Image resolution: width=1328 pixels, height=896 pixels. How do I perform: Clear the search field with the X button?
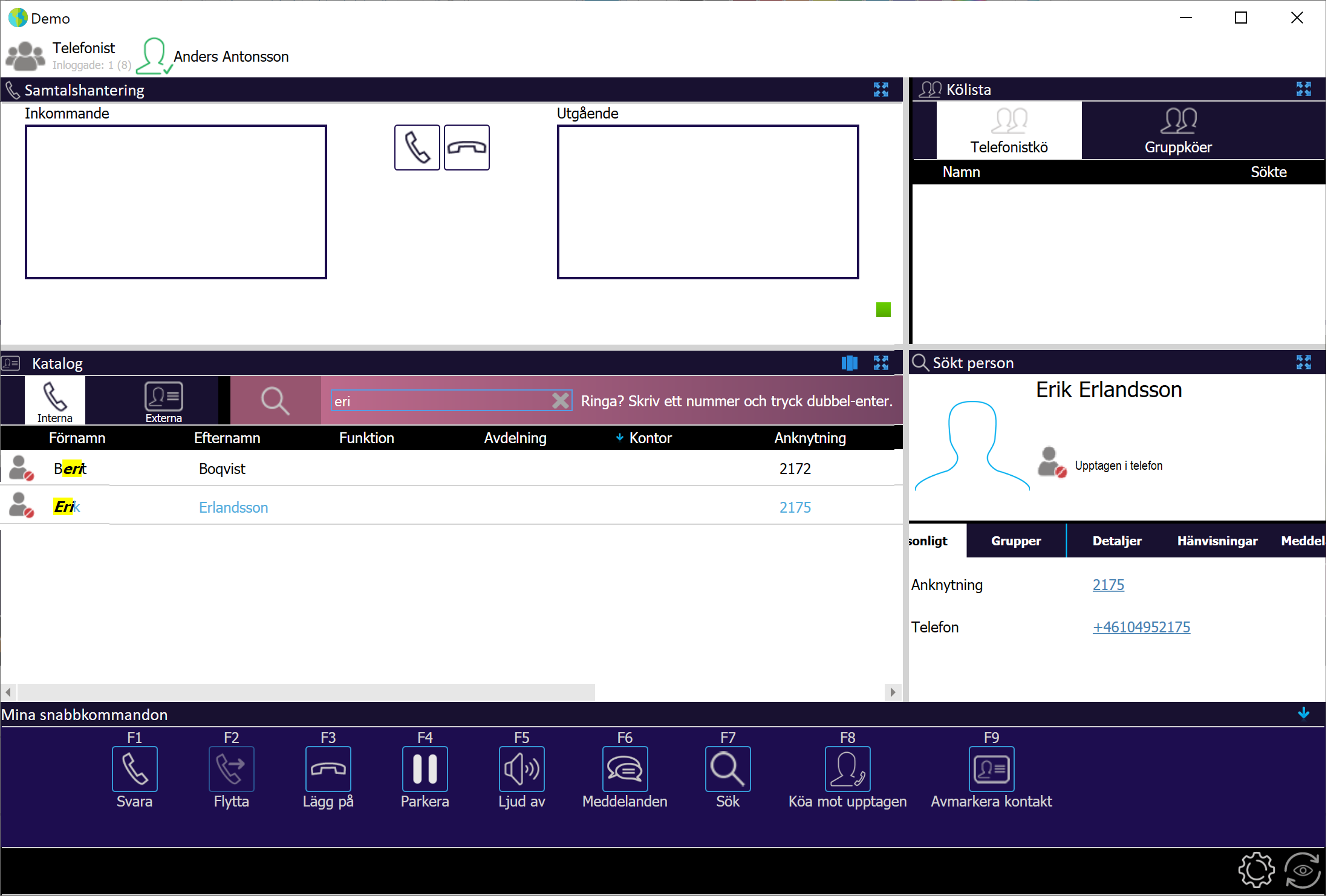tap(561, 400)
